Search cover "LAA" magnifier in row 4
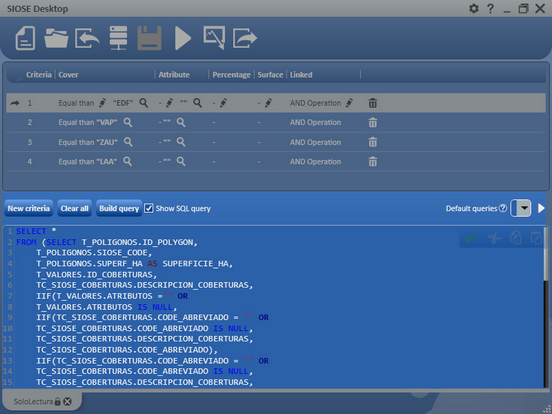 (x=128, y=162)
